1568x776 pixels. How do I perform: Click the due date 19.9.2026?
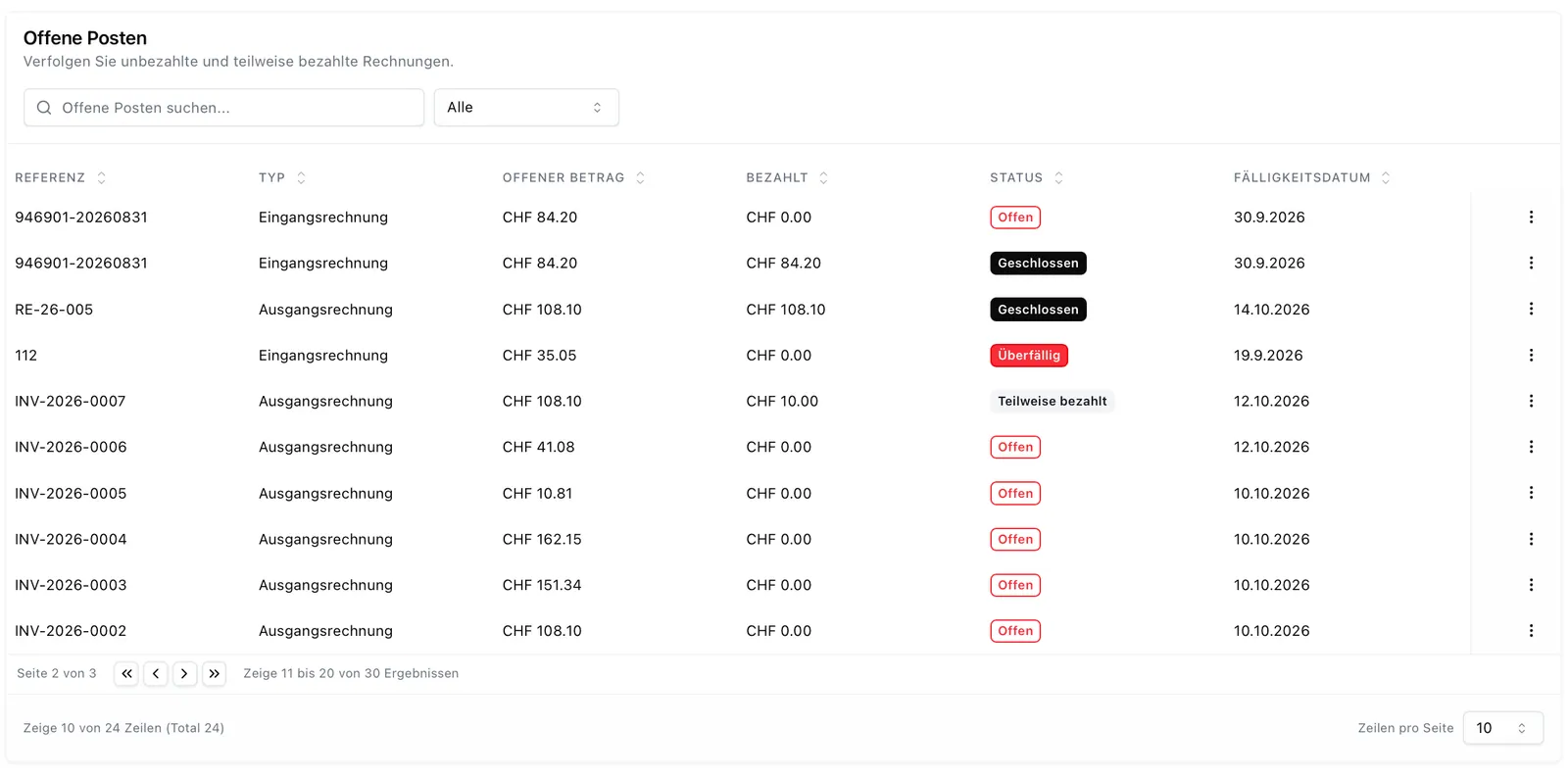(x=1268, y=356)
